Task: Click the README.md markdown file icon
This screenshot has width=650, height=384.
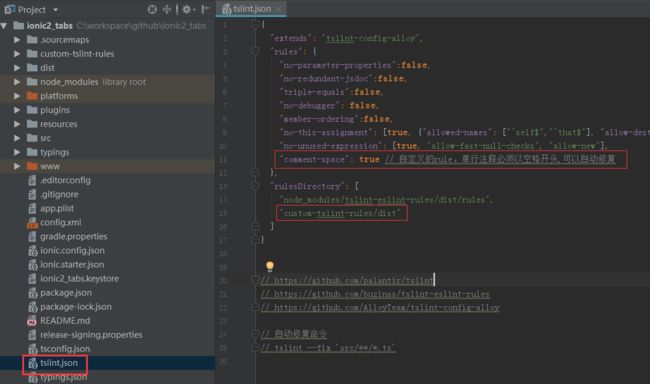Action: tap(32, 321)
